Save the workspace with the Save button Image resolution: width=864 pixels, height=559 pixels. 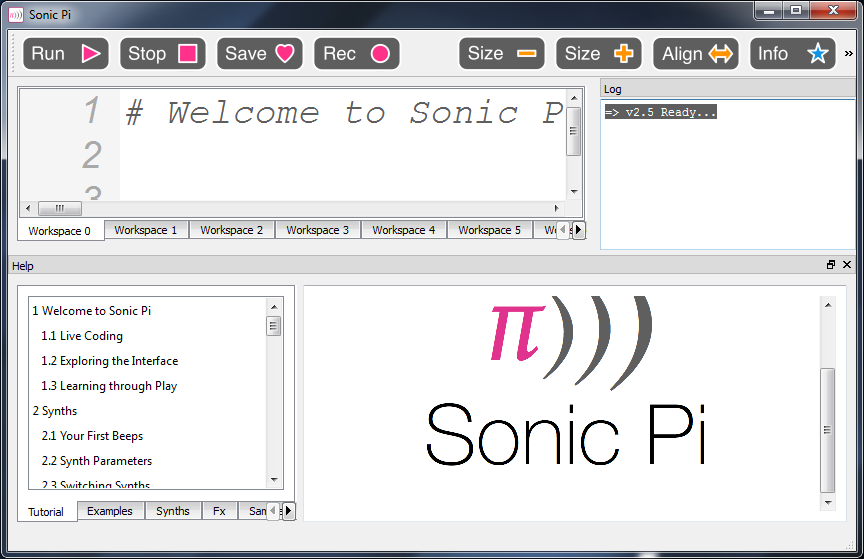pos(260,53)
